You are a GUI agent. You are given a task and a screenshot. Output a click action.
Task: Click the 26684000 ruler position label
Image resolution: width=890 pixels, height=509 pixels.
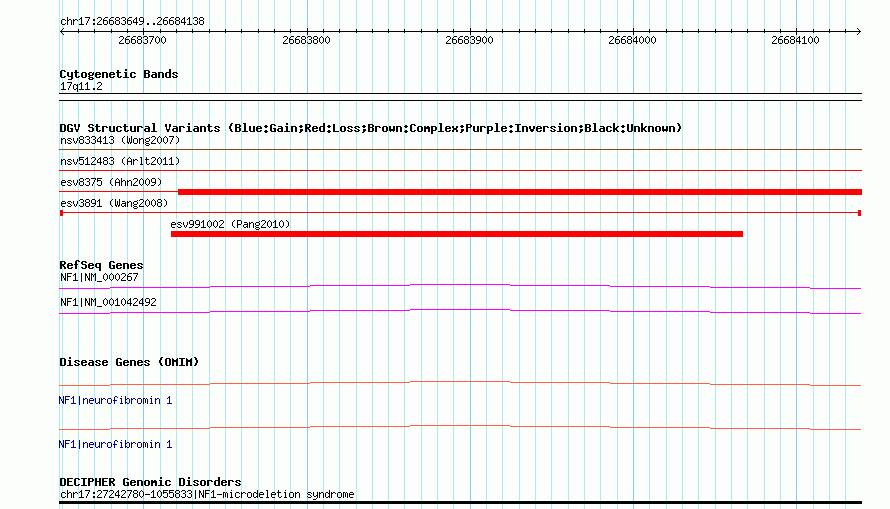[632, 40]
